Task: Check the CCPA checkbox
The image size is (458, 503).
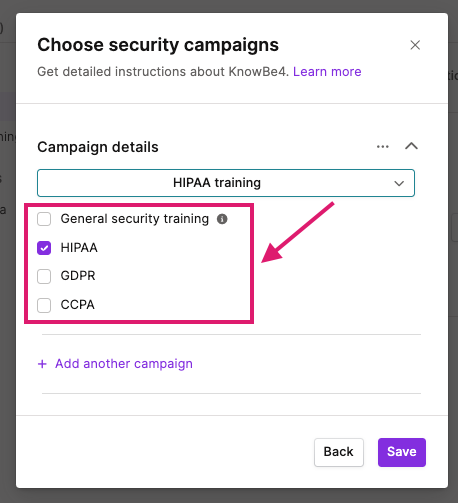Action: click(x=44, y=305)
